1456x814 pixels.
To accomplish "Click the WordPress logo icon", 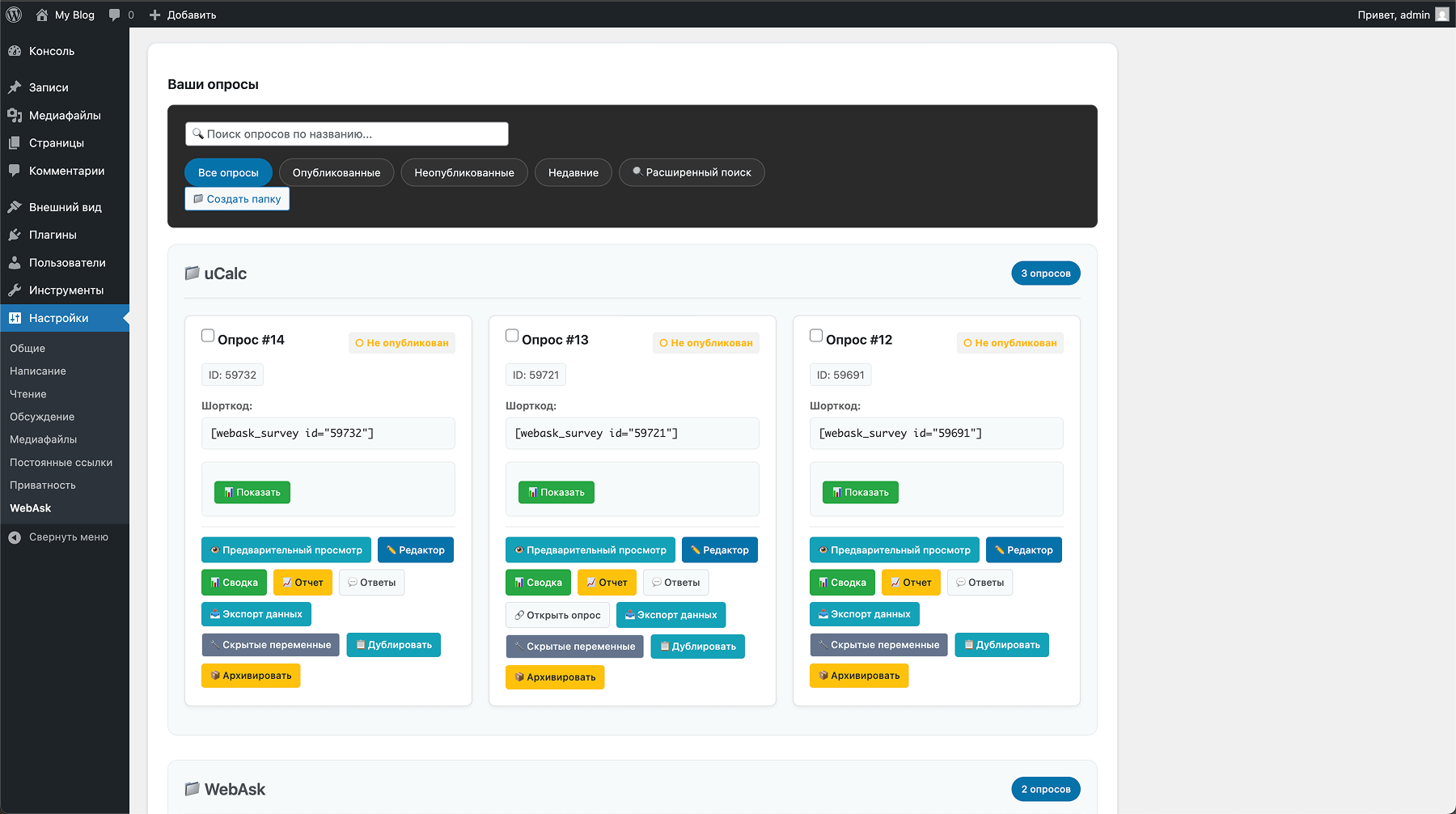I will 14,15.
